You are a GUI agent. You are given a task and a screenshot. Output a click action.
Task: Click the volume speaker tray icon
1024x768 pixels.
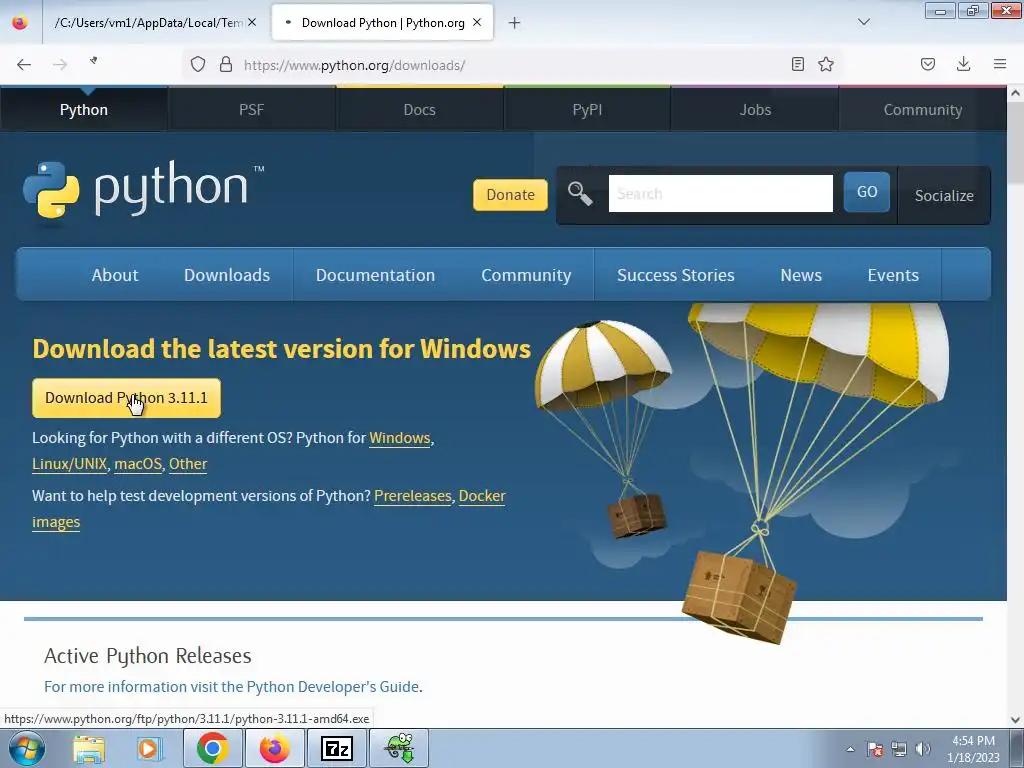923,749
